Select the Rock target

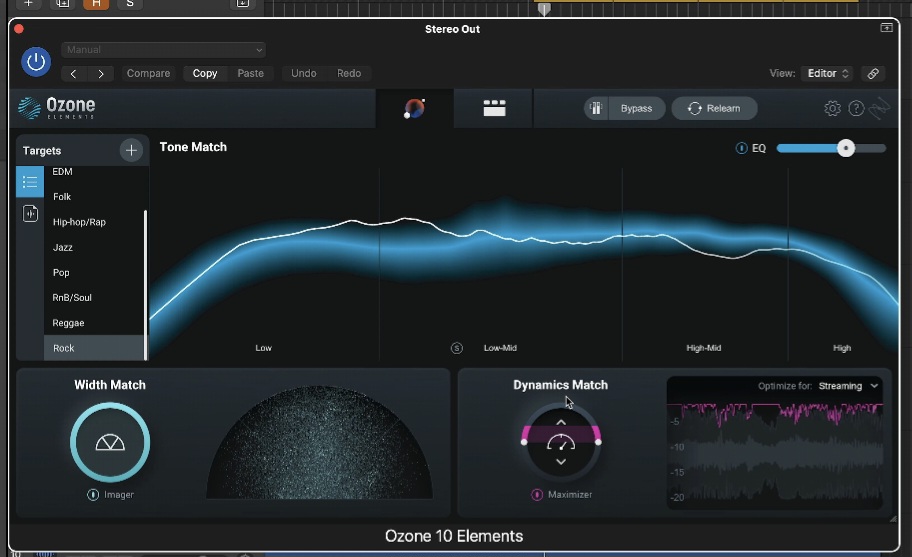pos(94,348)
